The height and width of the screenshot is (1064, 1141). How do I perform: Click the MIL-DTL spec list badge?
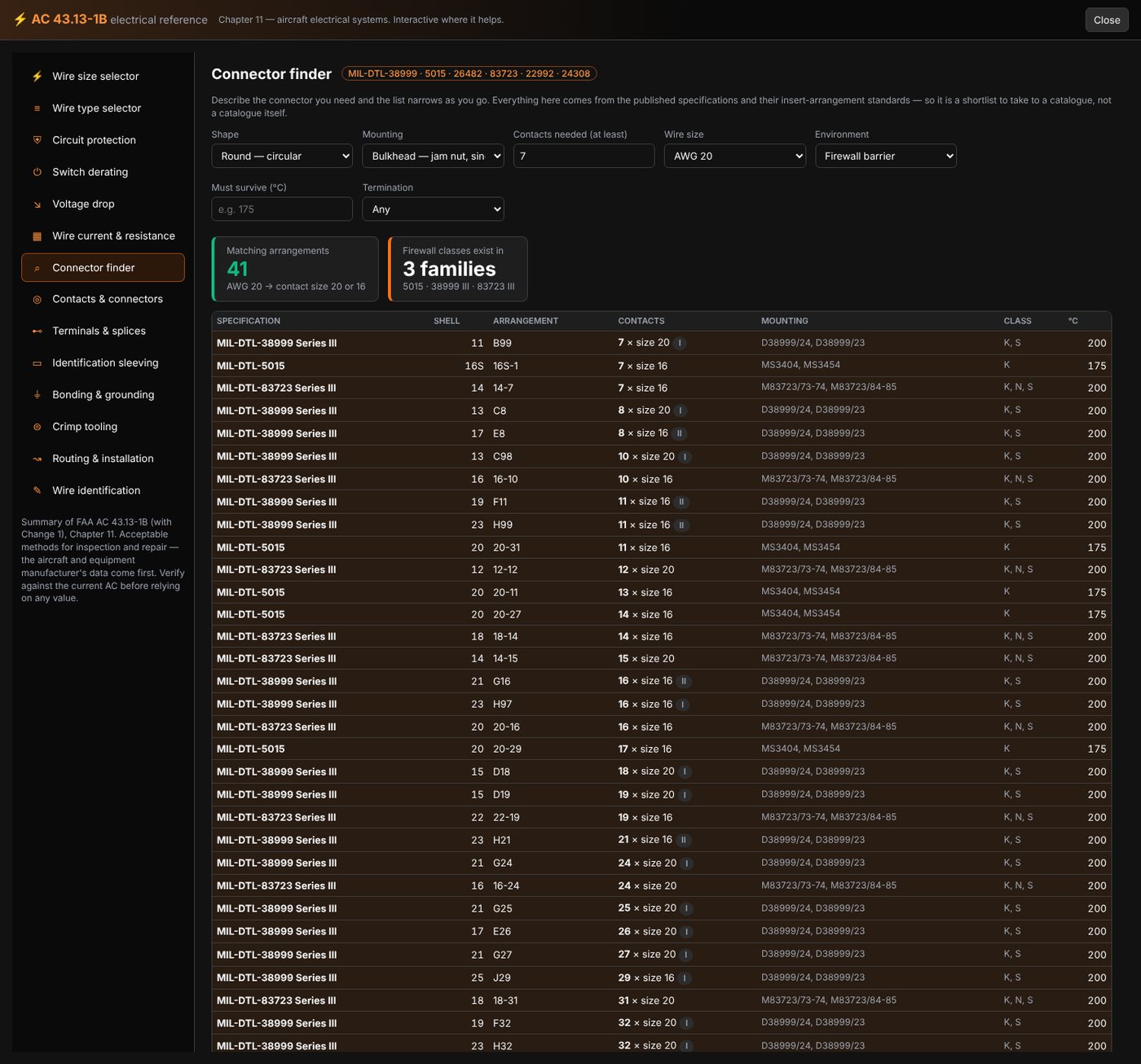(x=469, y=73)
